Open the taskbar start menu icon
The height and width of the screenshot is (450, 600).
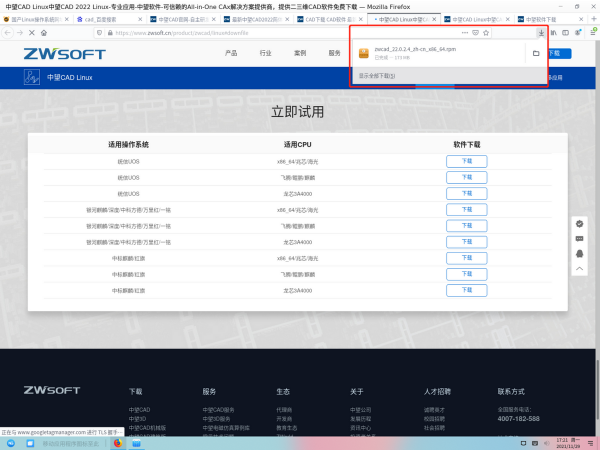(11, 443)
